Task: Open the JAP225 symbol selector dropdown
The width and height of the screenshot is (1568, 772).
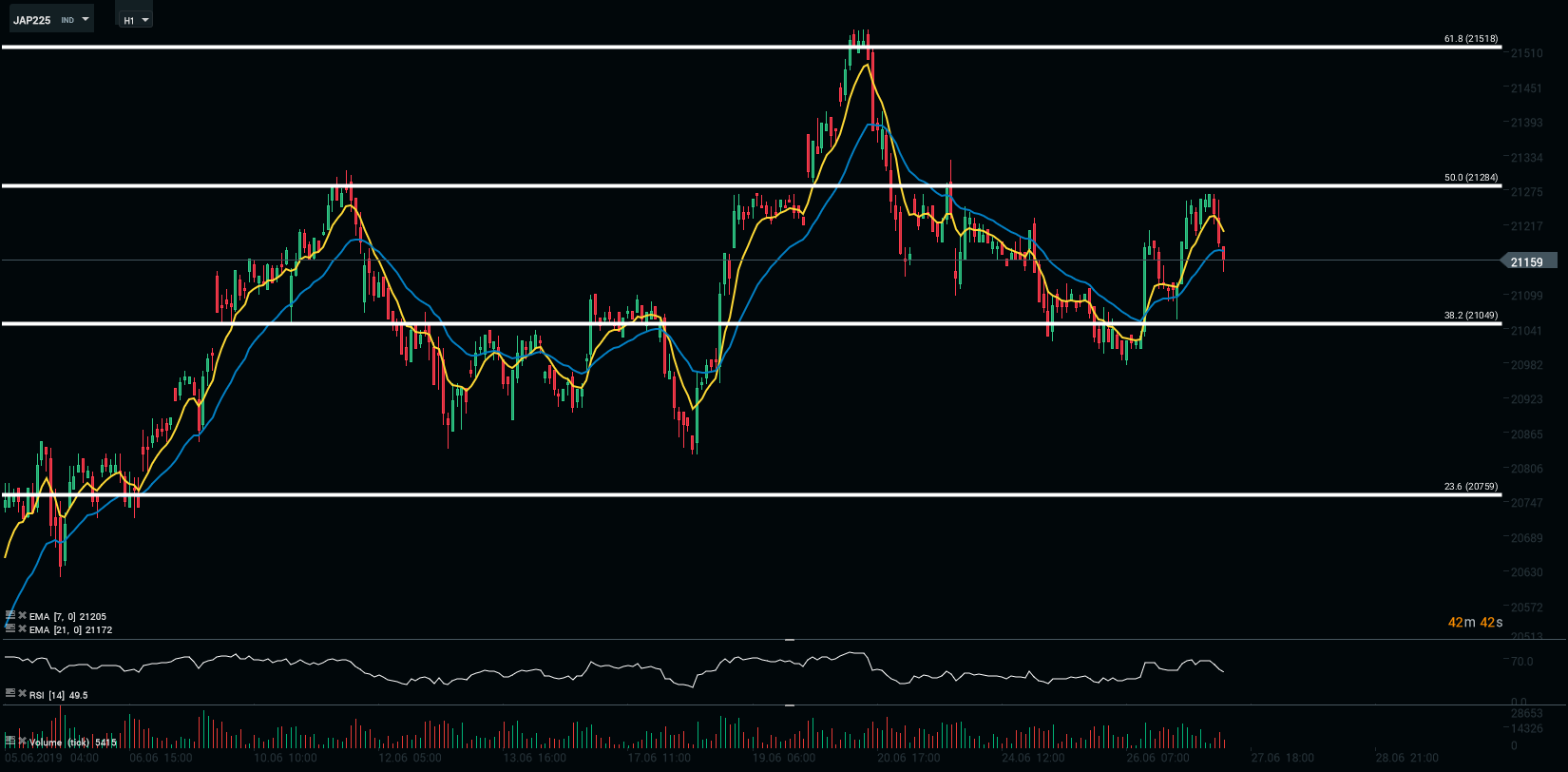Action: coord(49,20)
